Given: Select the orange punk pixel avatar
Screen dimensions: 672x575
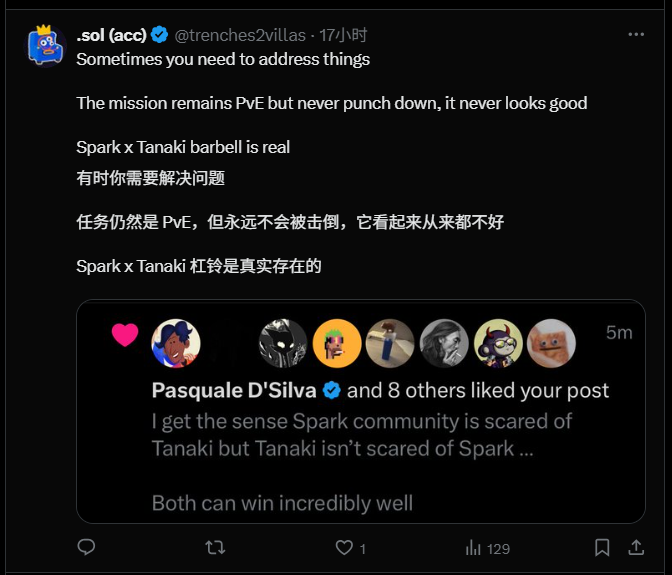Looking at the screenshot, I should pos(337,343).
